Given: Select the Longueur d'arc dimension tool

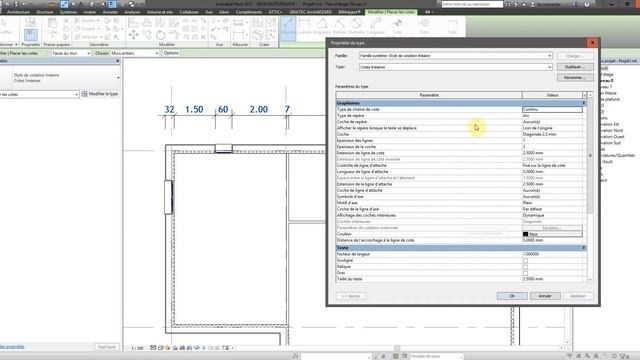Looking at the screenshot, I should (376, 25).
